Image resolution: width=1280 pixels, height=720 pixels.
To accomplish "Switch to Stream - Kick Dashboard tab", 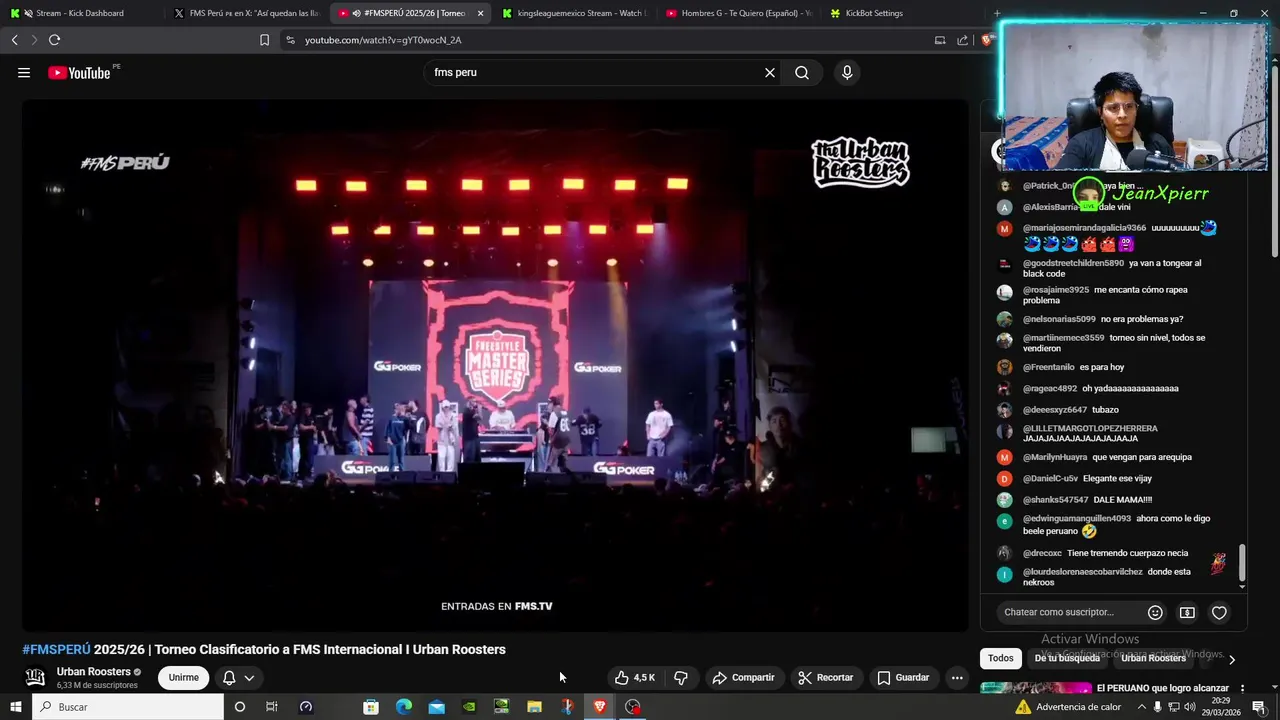I will [80, 13].
